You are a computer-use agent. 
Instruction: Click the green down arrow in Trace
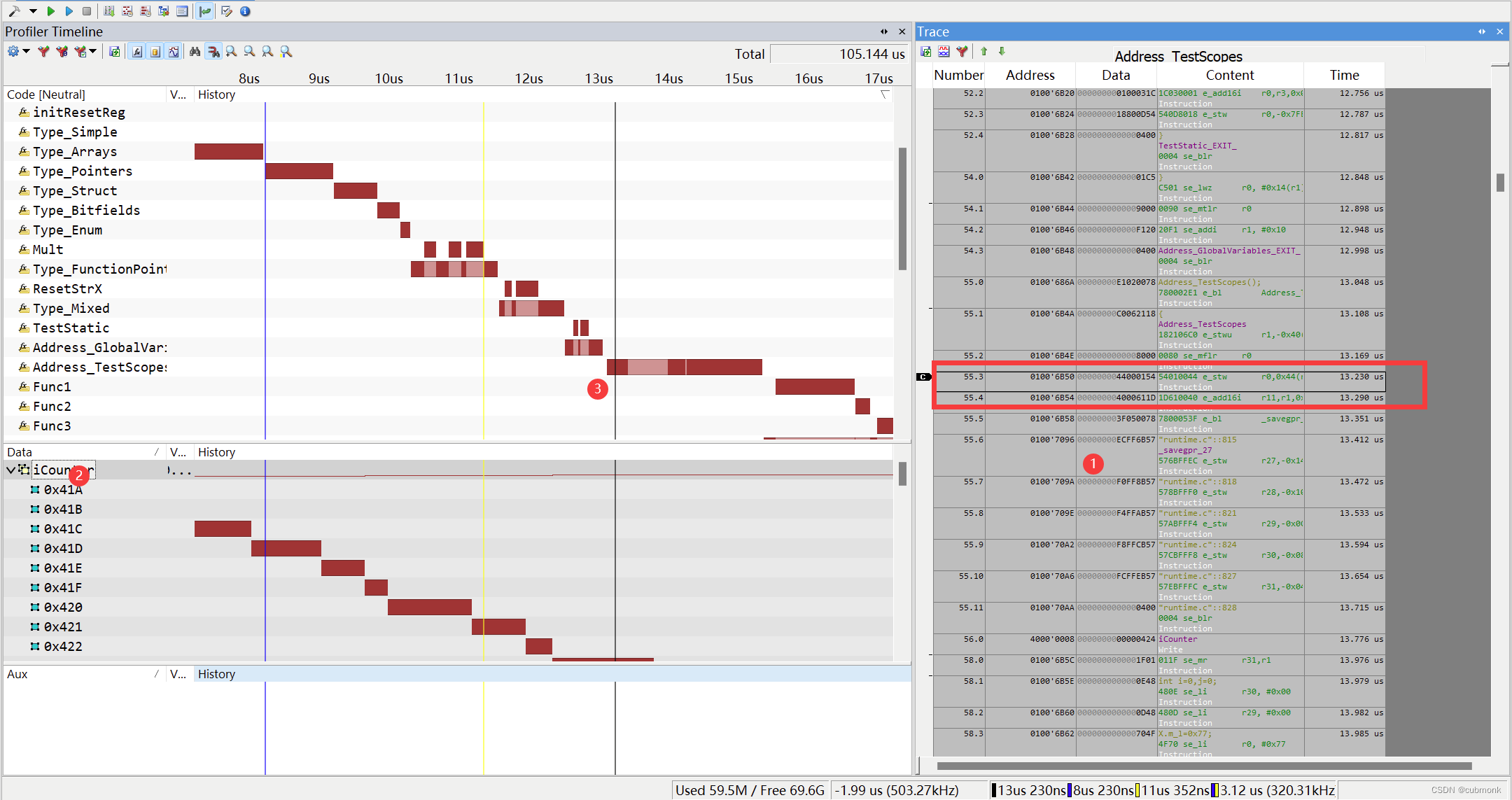tap(1002, 51)
